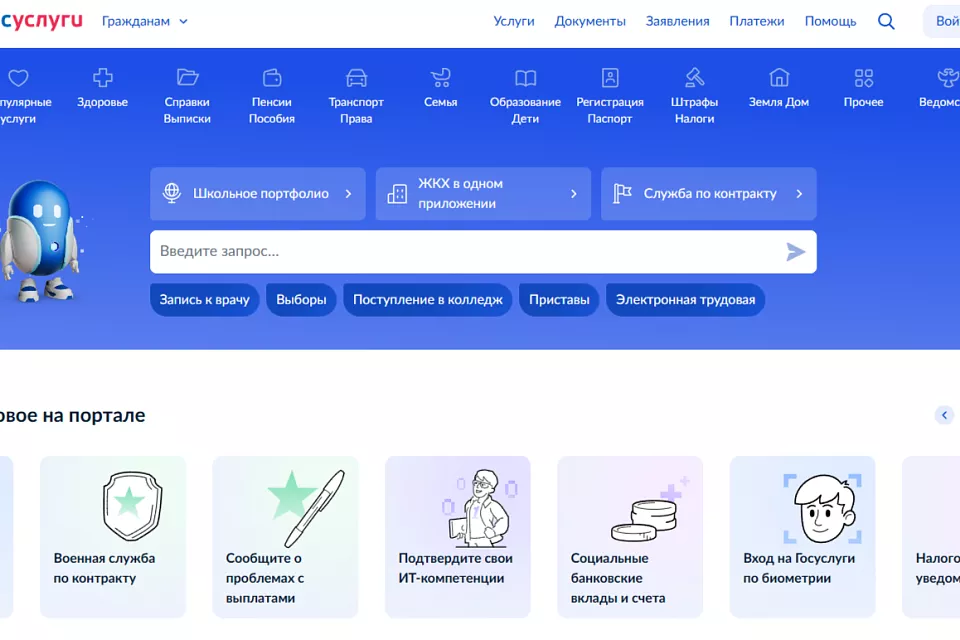
Task: Open the Семья stroller icon
Action: pyautogui.click(x=440, y=78)
